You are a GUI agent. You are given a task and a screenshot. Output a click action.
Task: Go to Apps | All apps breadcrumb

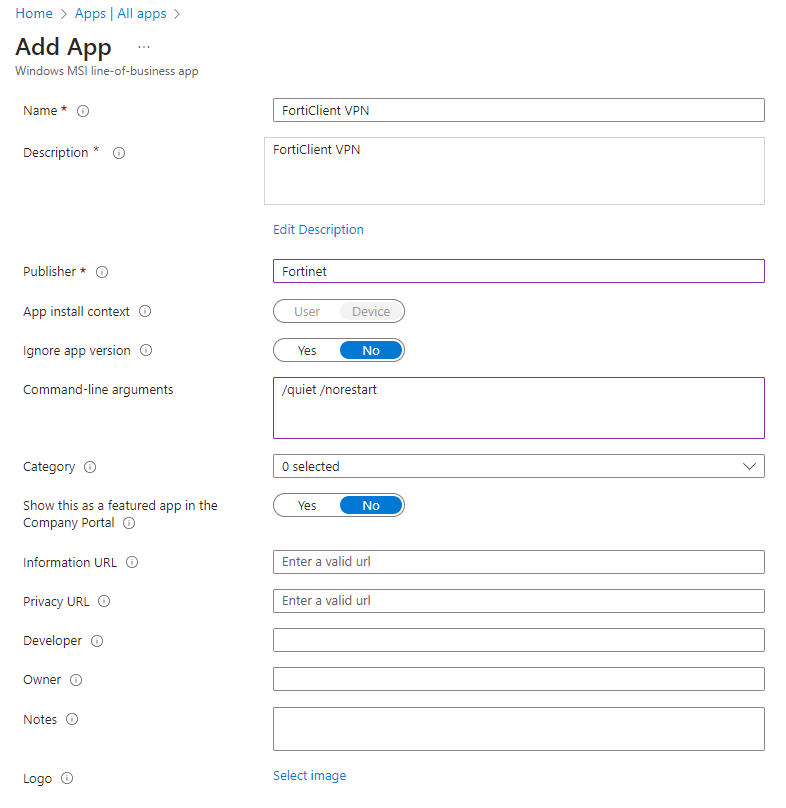tap(121, 13)
